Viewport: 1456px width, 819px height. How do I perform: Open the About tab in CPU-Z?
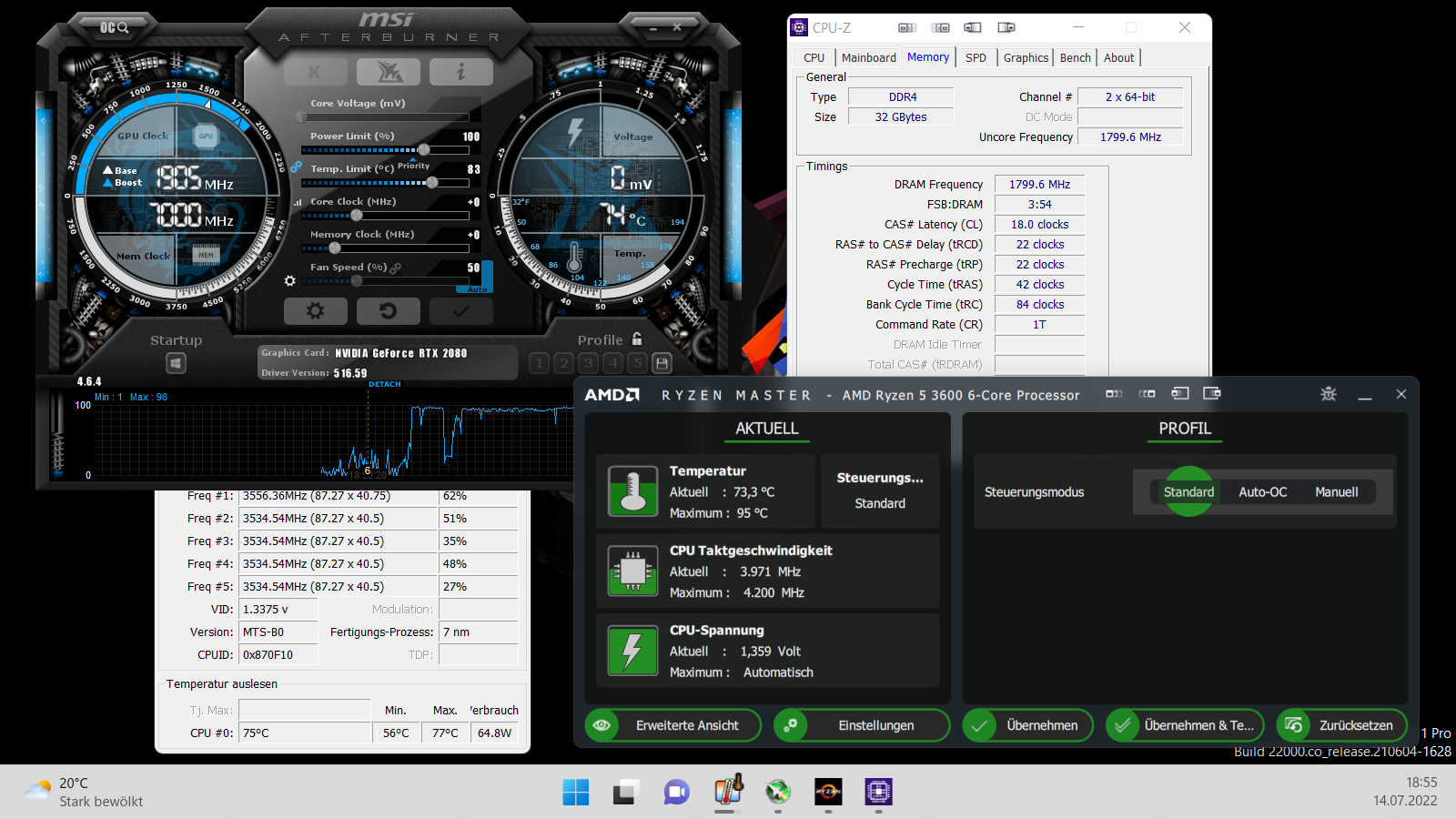[1119, 57]
